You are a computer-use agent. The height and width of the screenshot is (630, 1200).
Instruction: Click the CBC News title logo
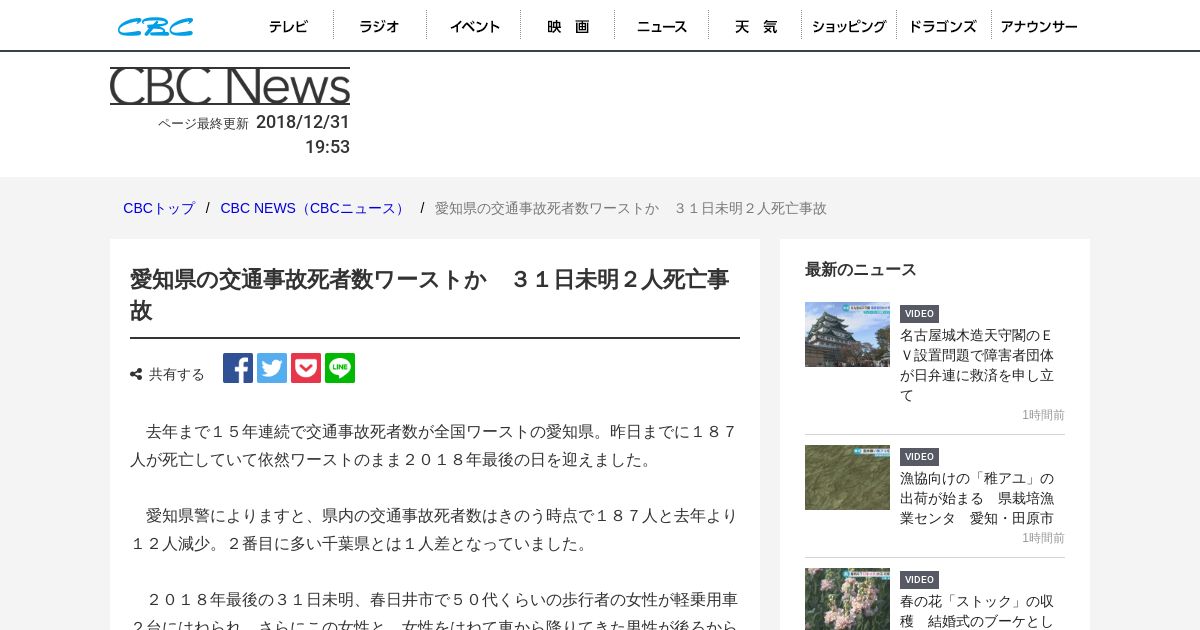tap(230, 87)
